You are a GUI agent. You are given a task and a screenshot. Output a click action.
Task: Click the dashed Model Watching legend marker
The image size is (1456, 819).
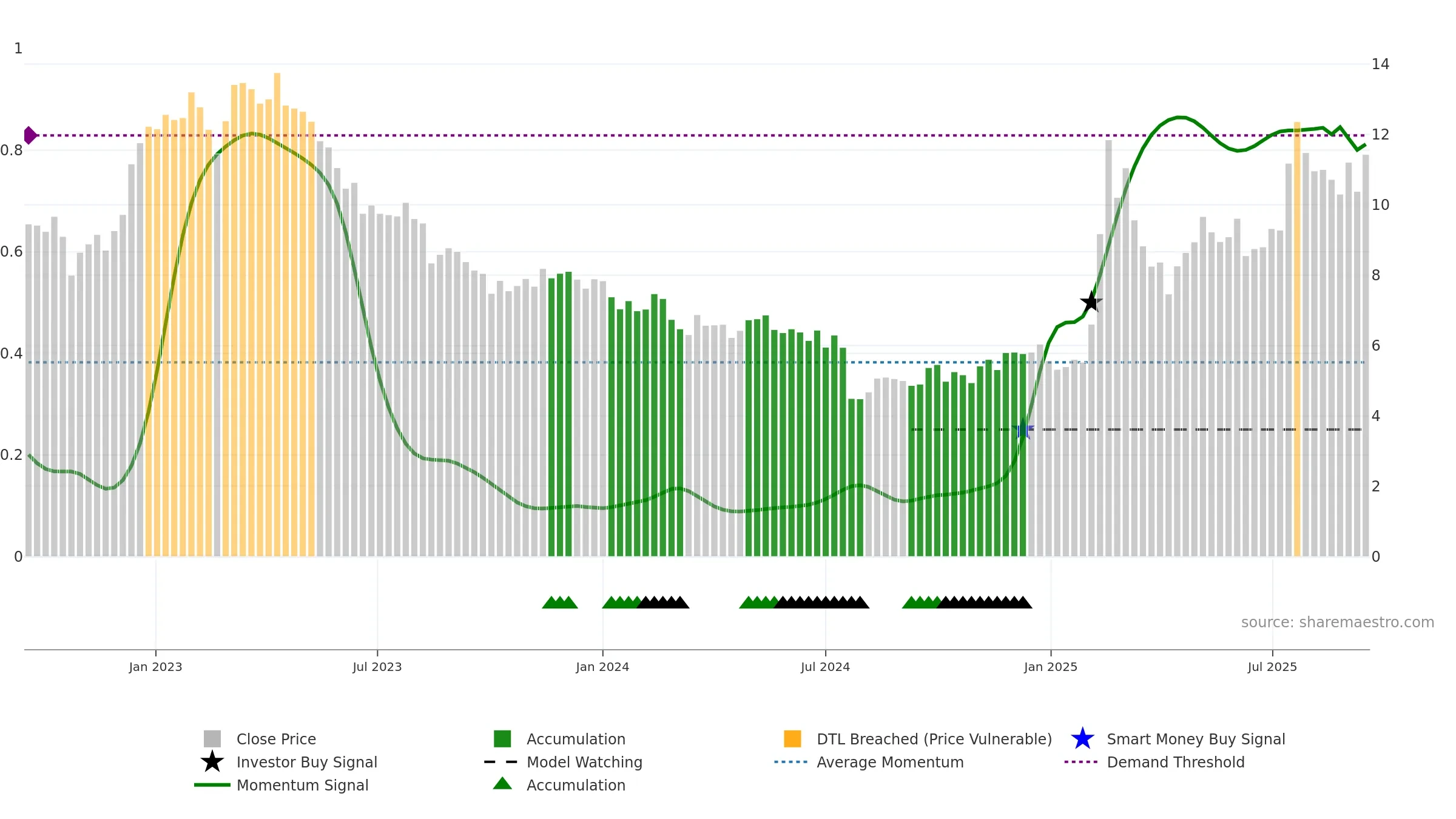click(x=501, y=761)
